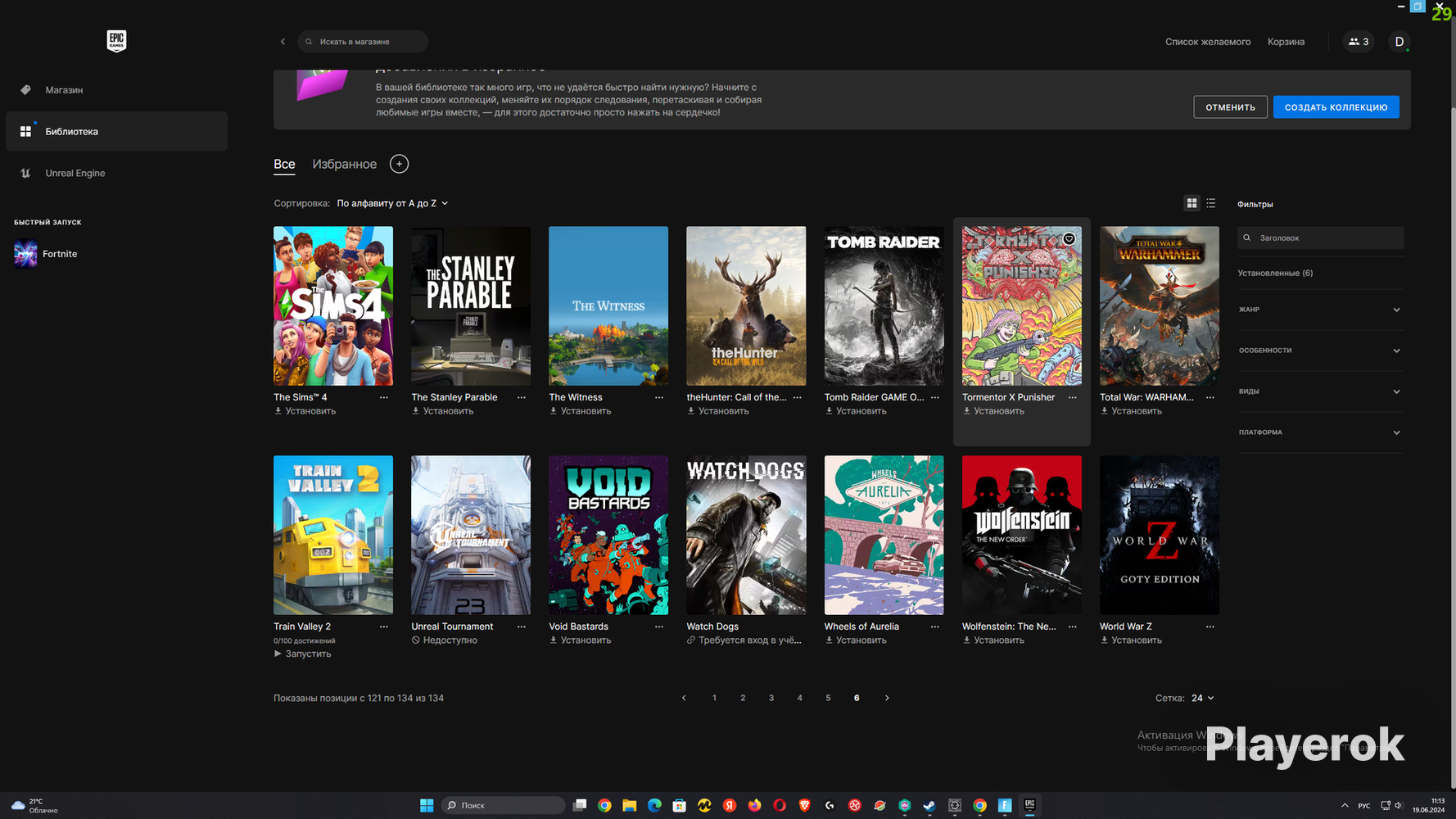Open options menu for Tomb Raider GAME

click(x=935, y=397)
